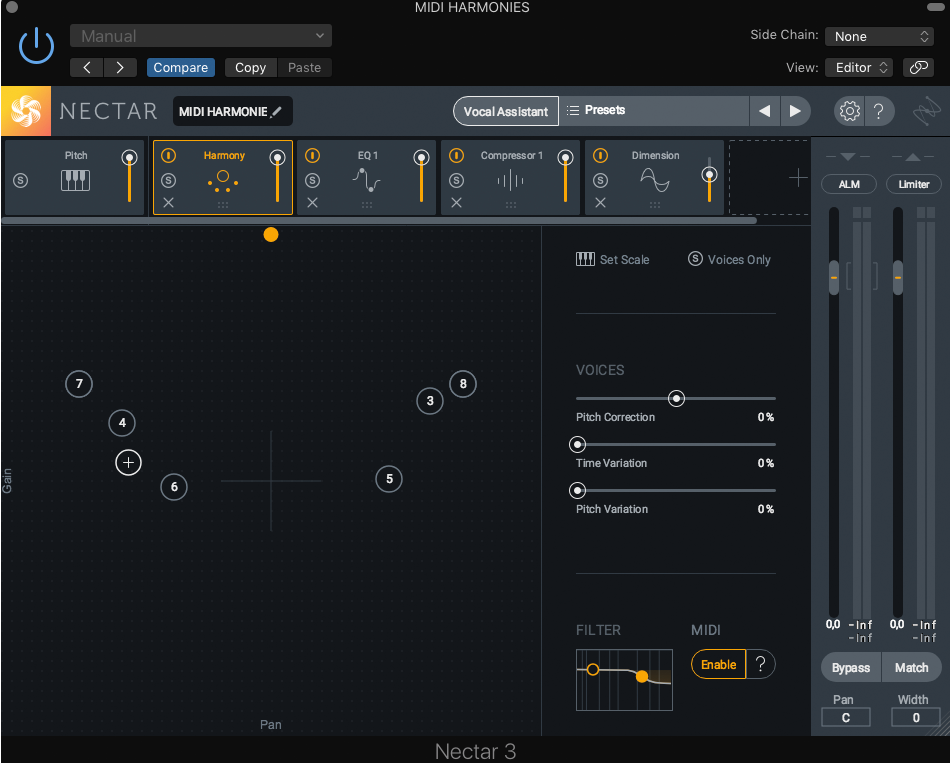Open the settings gear options
Viewport: 950px width, 763px height.
tap(849, 111)
